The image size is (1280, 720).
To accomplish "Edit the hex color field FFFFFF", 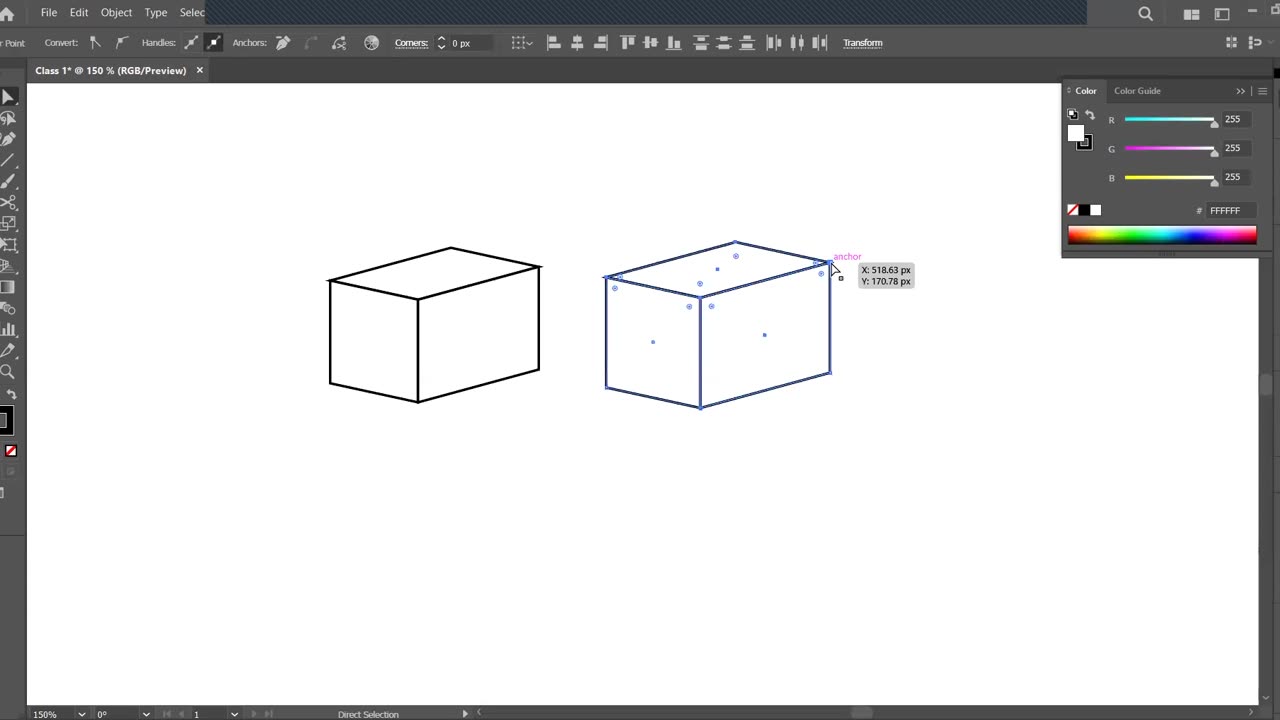I will [x=1231, y=211].
